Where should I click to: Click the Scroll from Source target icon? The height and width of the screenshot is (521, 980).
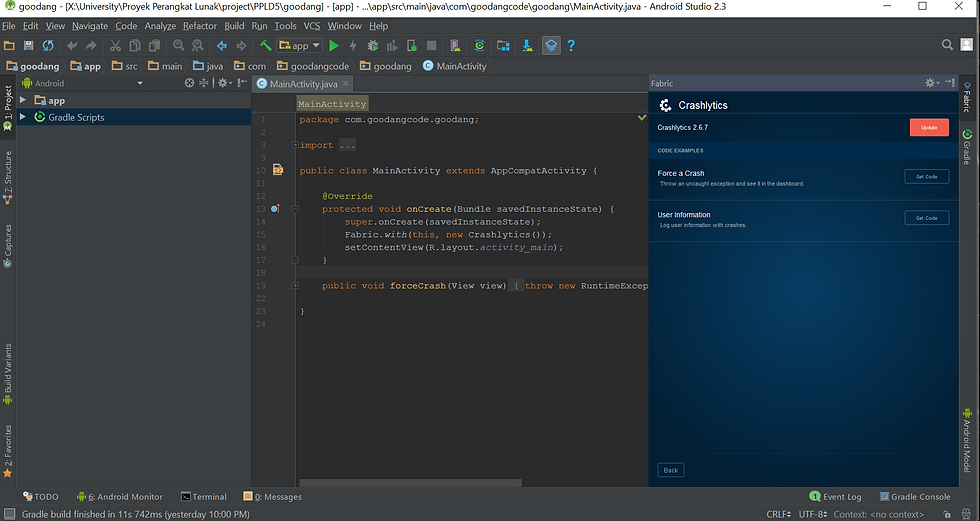click(x=189, y=83)
